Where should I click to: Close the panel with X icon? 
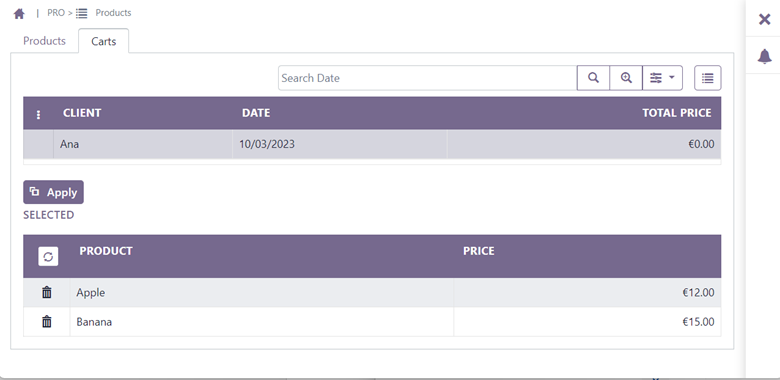(764, 19)
